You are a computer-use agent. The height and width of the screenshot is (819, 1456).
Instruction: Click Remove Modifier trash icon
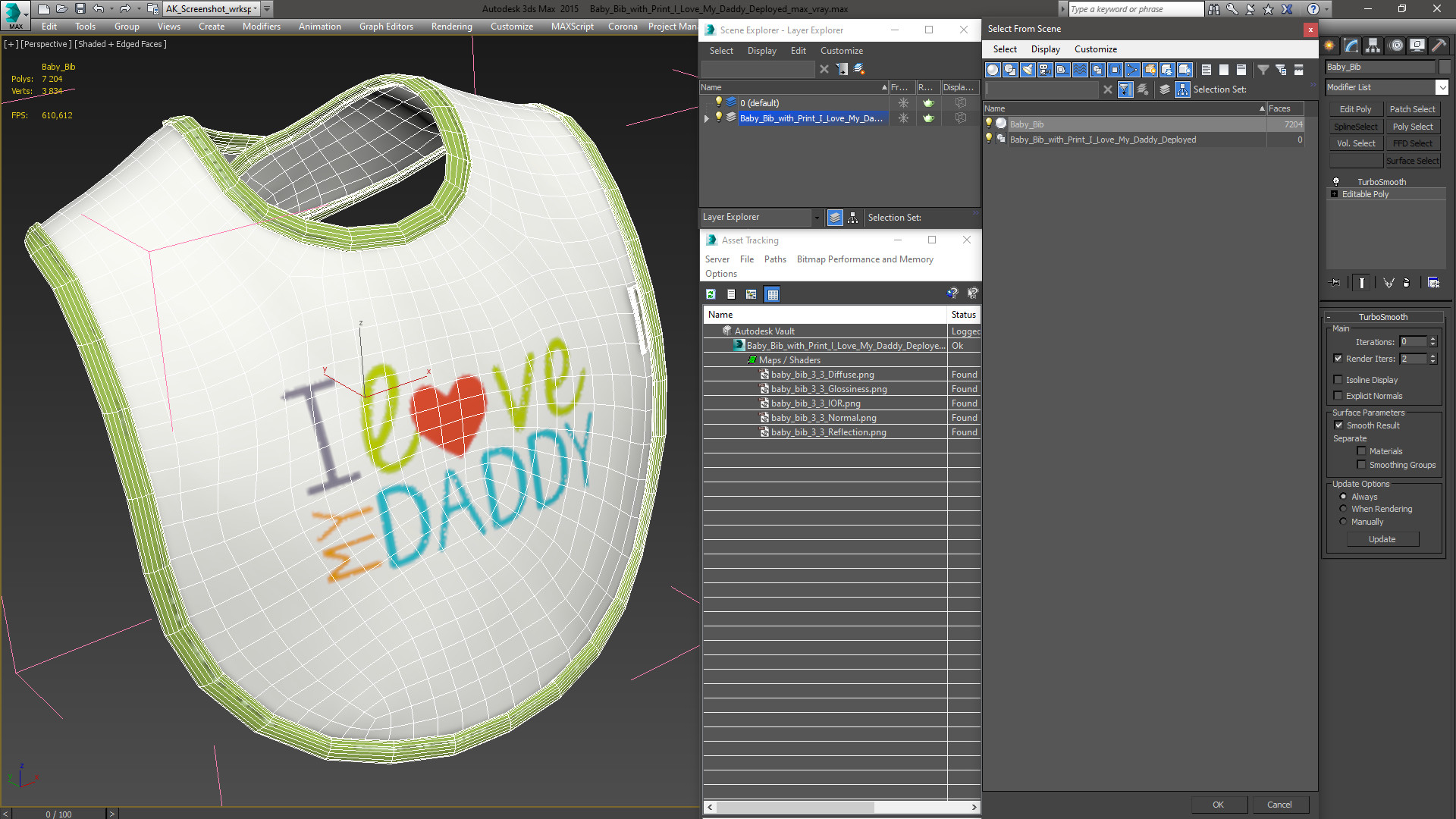(x=1407, y=283)
